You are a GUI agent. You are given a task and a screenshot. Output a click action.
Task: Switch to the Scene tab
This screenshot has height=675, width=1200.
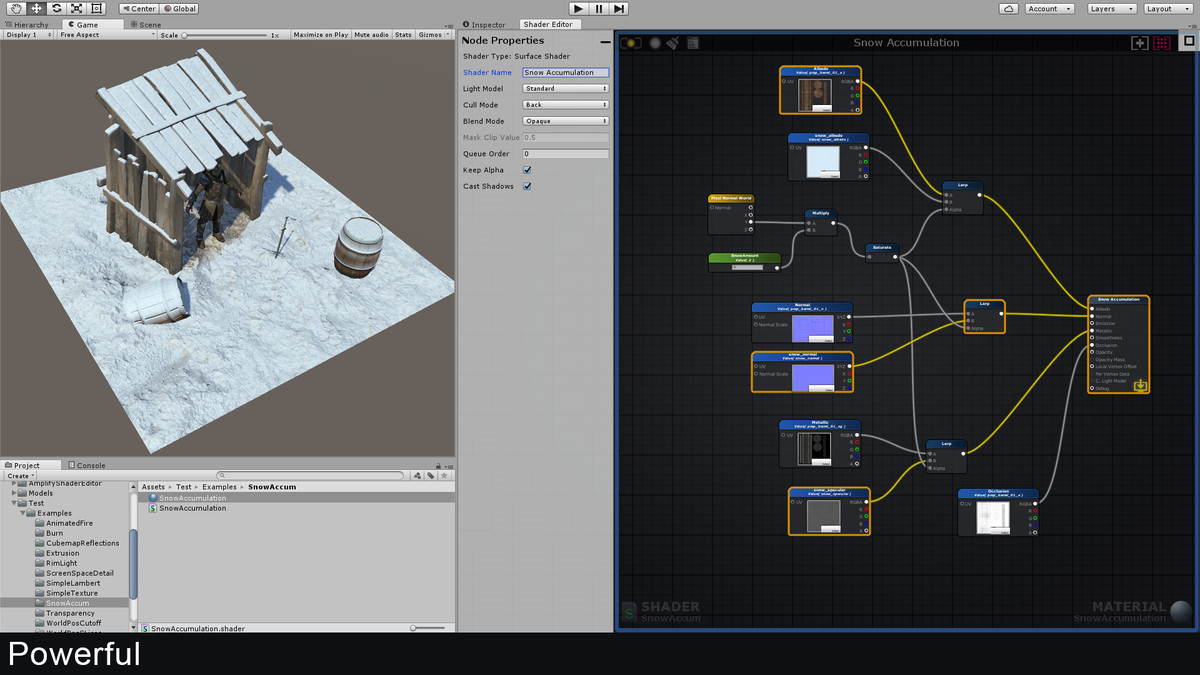pos(145,24)
